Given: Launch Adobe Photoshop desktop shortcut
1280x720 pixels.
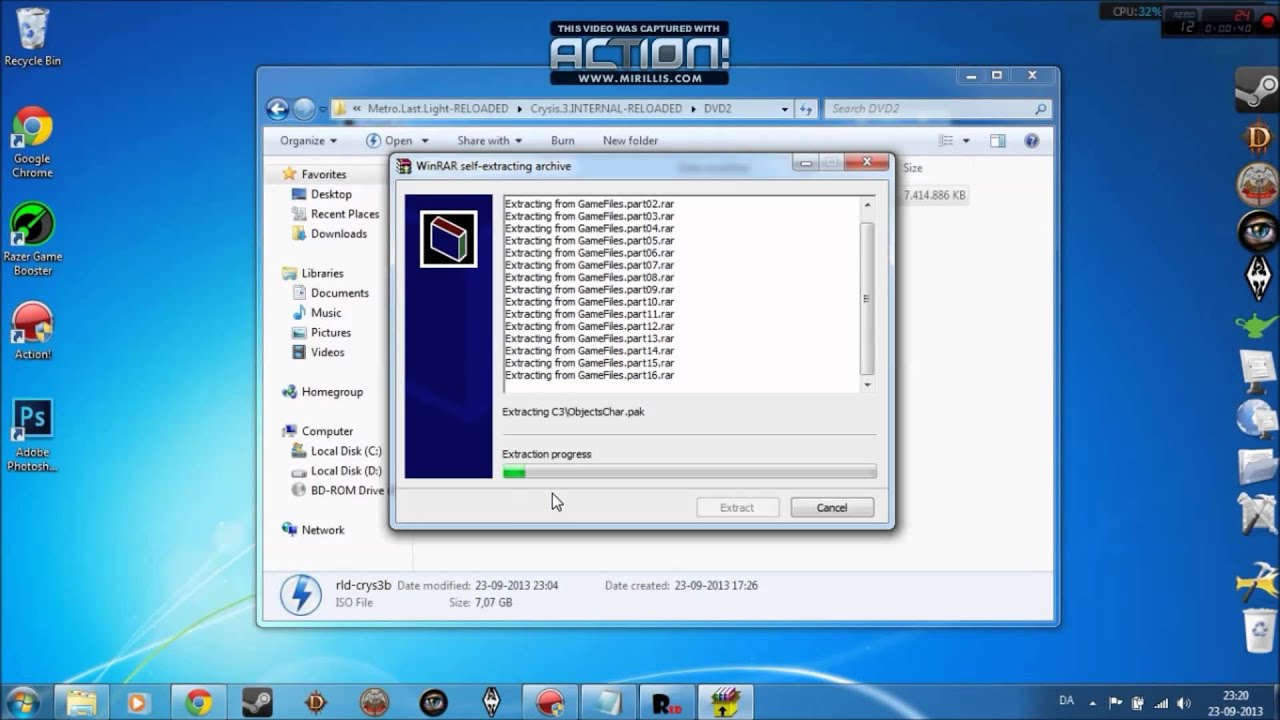Looking at the screenshot, I should [32, 436].
